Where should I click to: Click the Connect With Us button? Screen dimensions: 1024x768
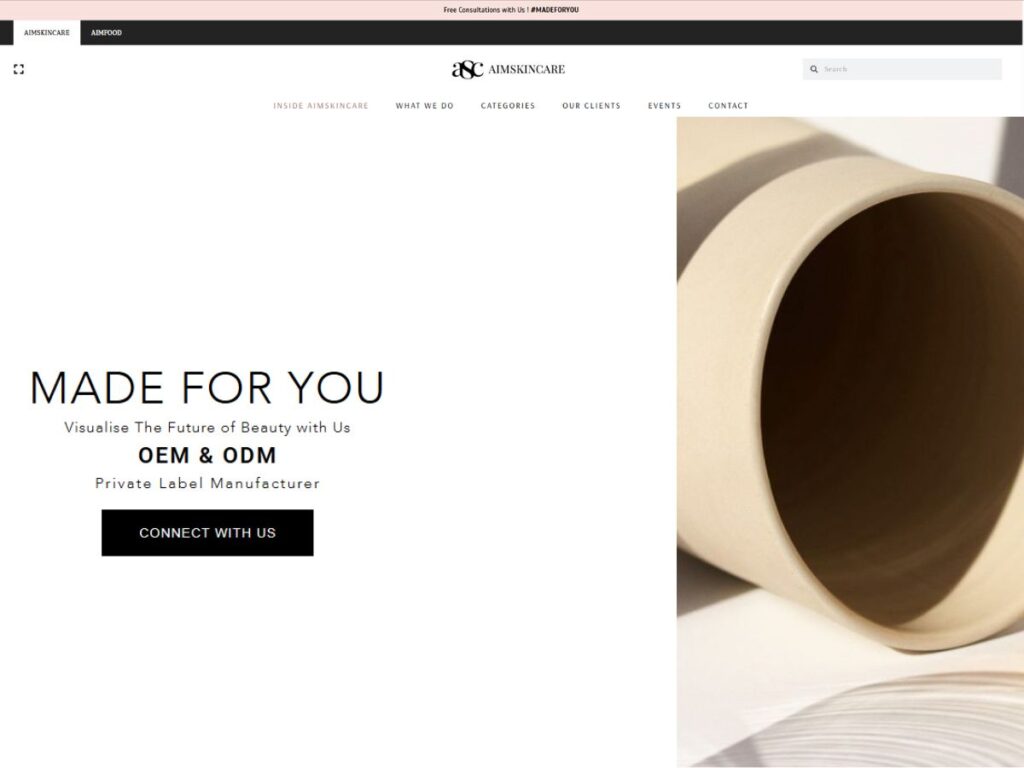click(208, 533)
